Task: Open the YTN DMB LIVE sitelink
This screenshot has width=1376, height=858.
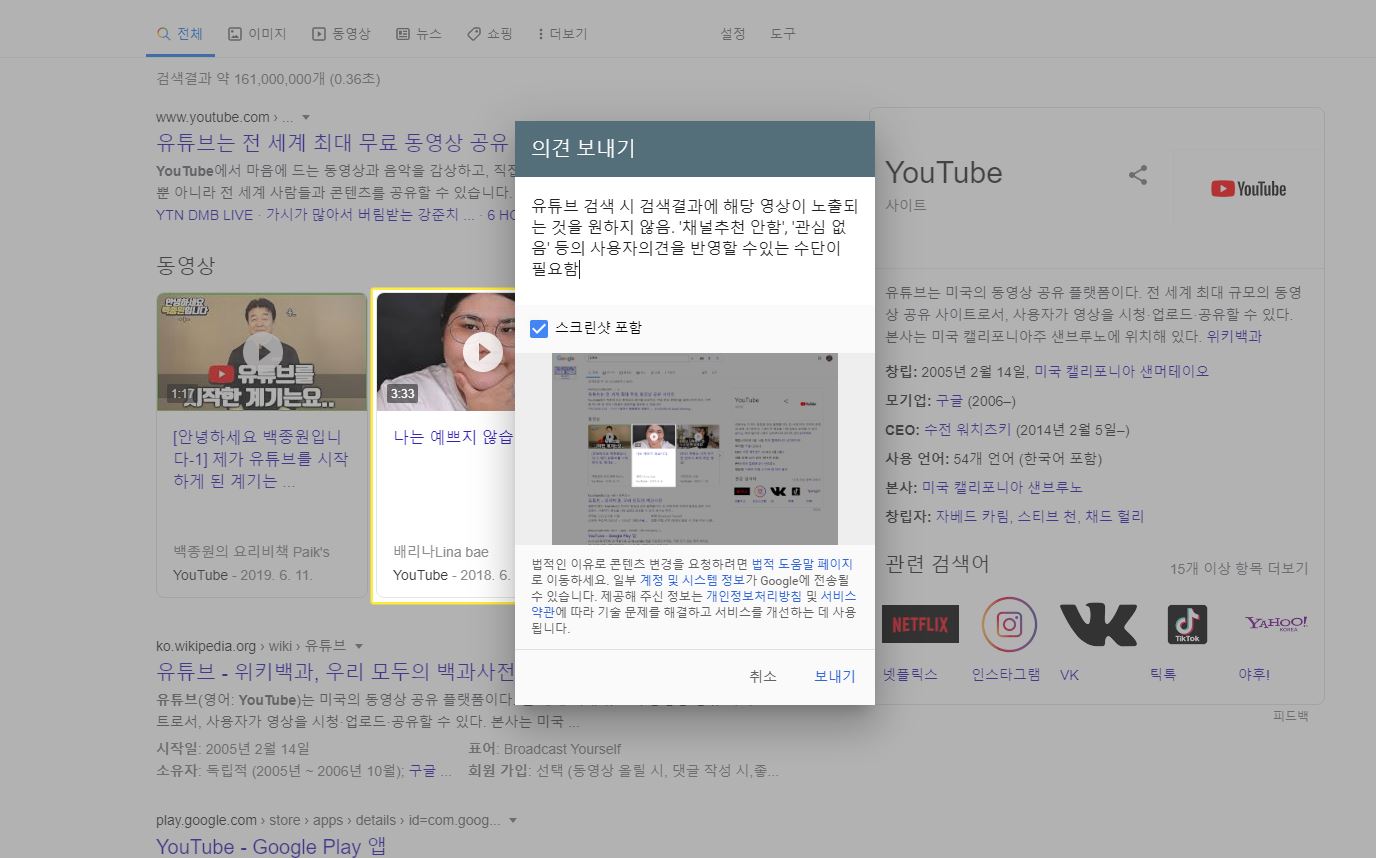Action: coord(205,214)
